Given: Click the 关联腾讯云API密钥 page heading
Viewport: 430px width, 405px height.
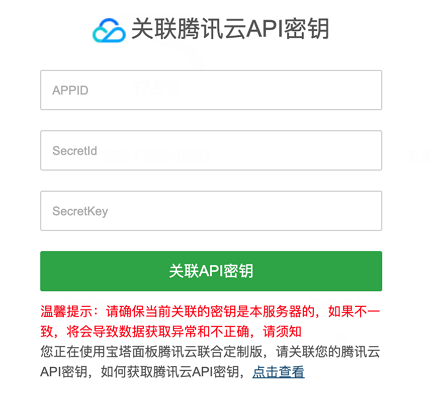Looking at the screenshot, I should (x=230, y=29).
